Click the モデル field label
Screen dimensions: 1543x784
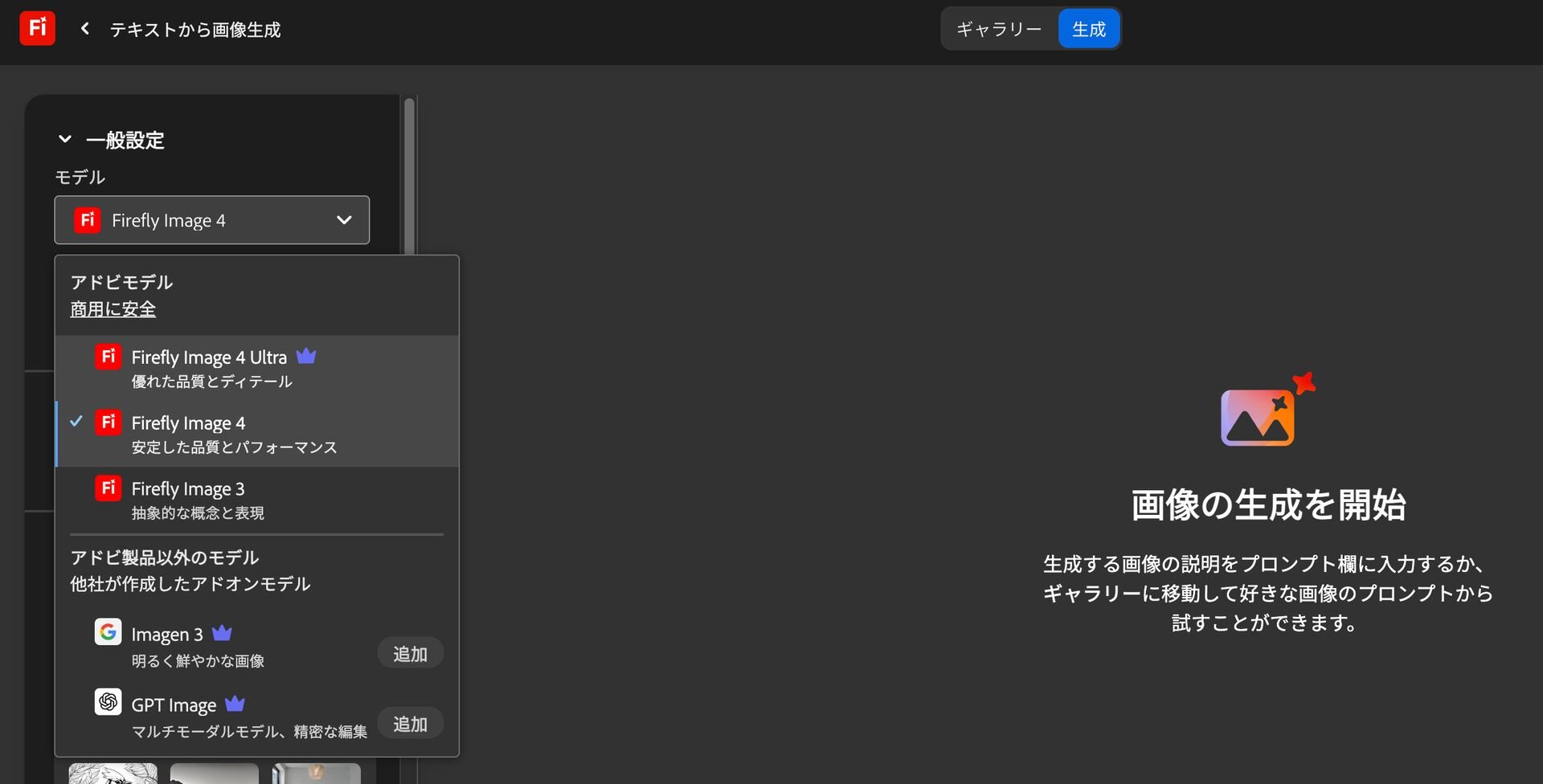(x=80, y=177)
